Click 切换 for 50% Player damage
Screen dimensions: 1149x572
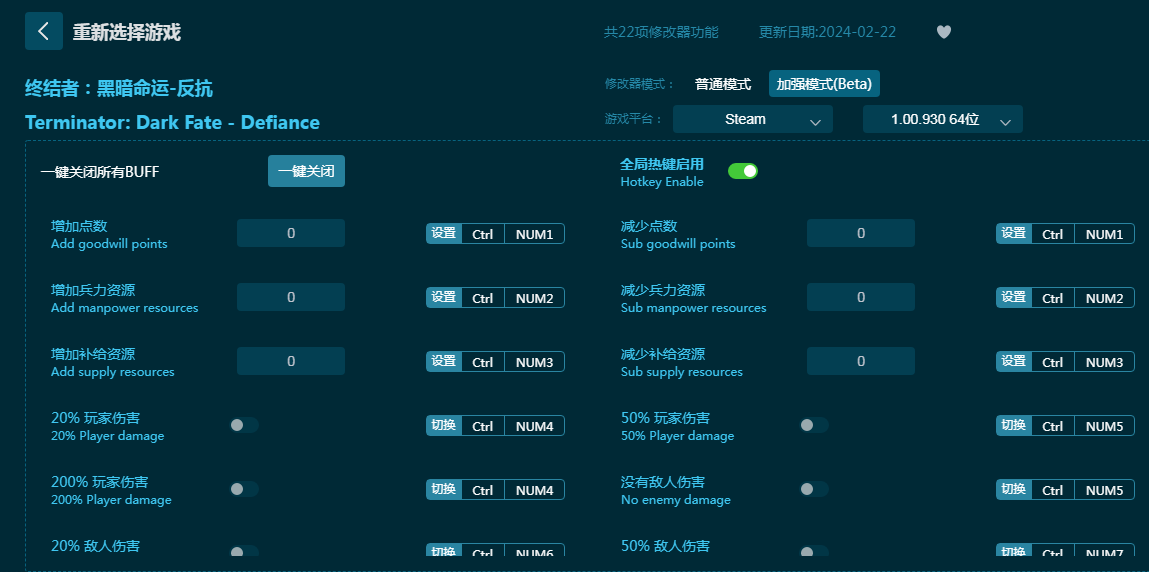(1014, 426)
